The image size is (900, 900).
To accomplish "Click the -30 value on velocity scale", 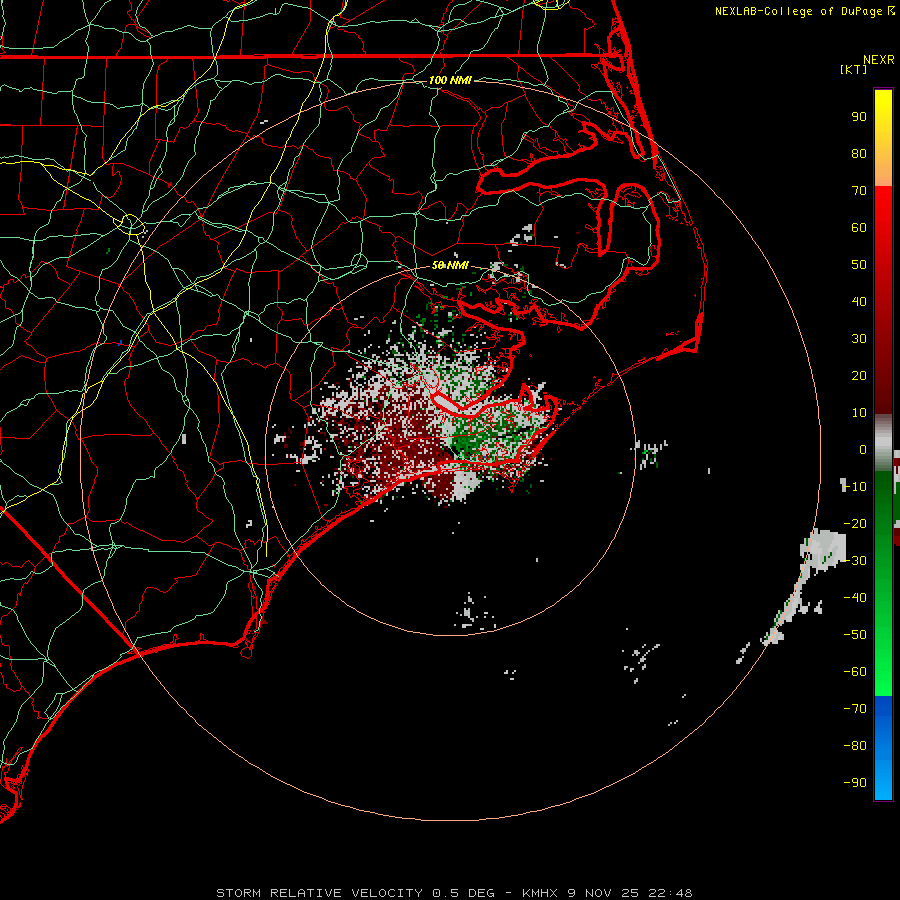I will coord(855,561).
